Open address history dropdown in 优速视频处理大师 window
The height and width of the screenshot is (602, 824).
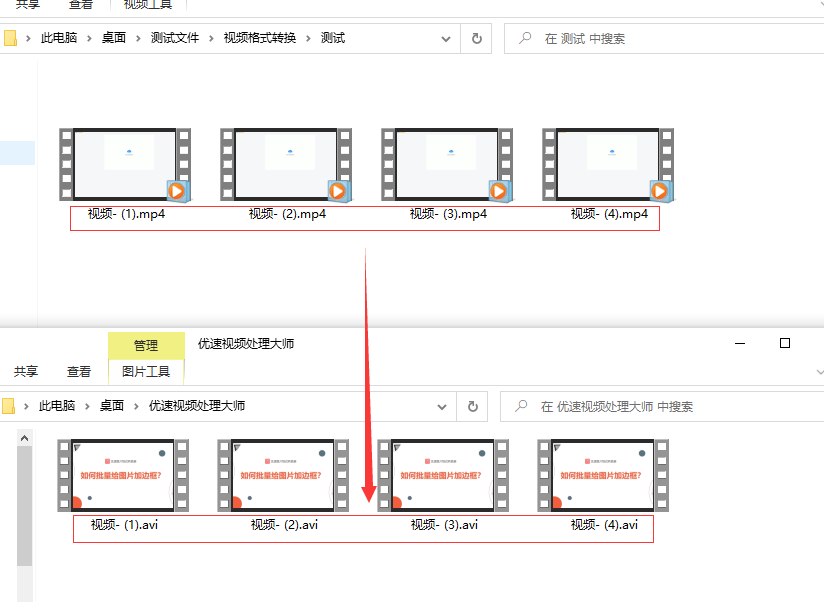(442, 407)
